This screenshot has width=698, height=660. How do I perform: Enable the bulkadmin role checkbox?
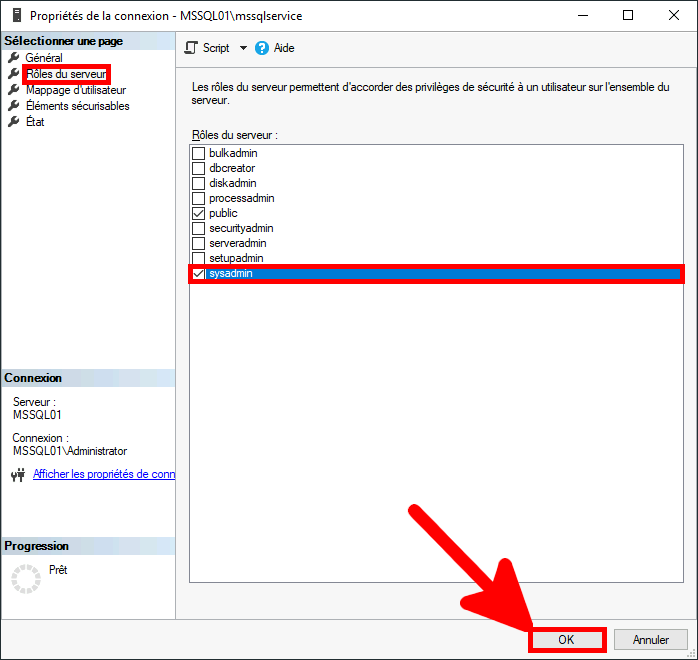[x=199, y=153]
